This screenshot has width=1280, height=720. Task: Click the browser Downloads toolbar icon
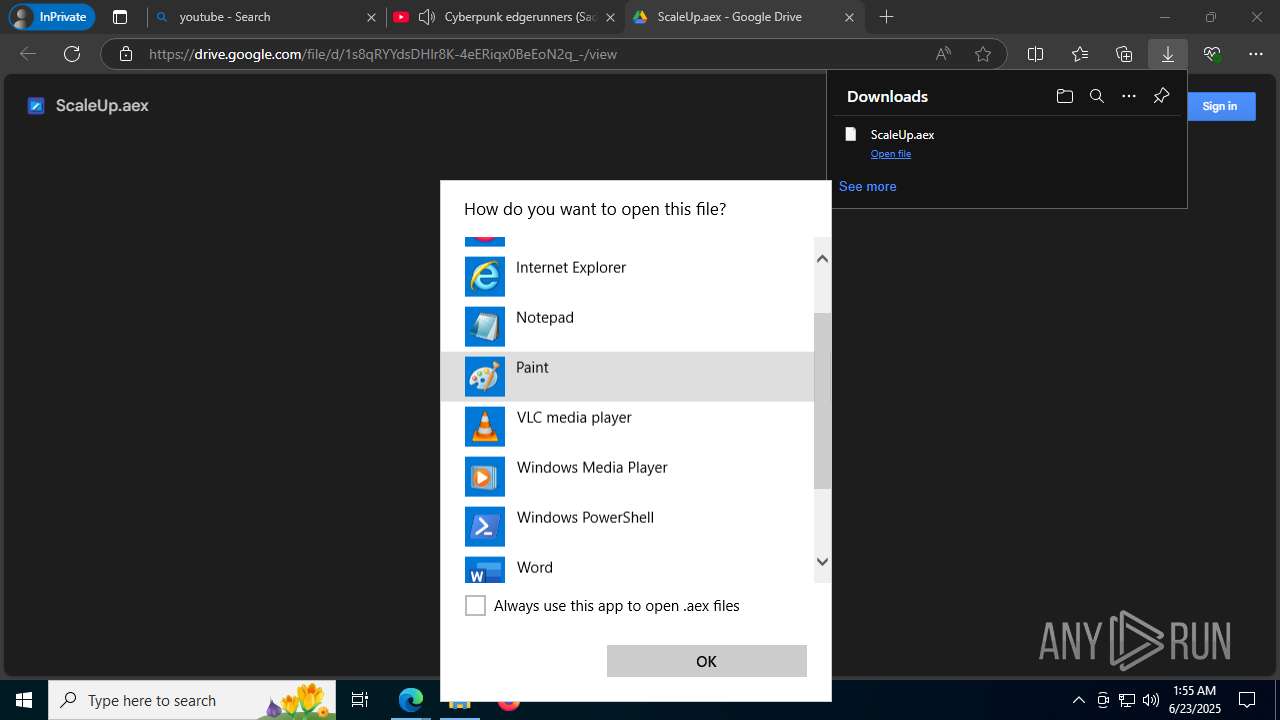click(1168, 54)
